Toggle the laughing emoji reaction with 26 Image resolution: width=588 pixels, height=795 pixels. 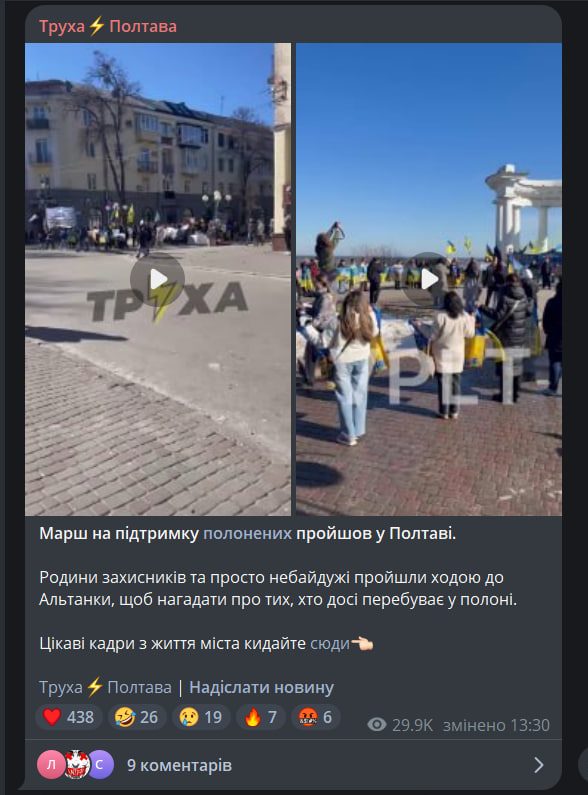point(137,717)
